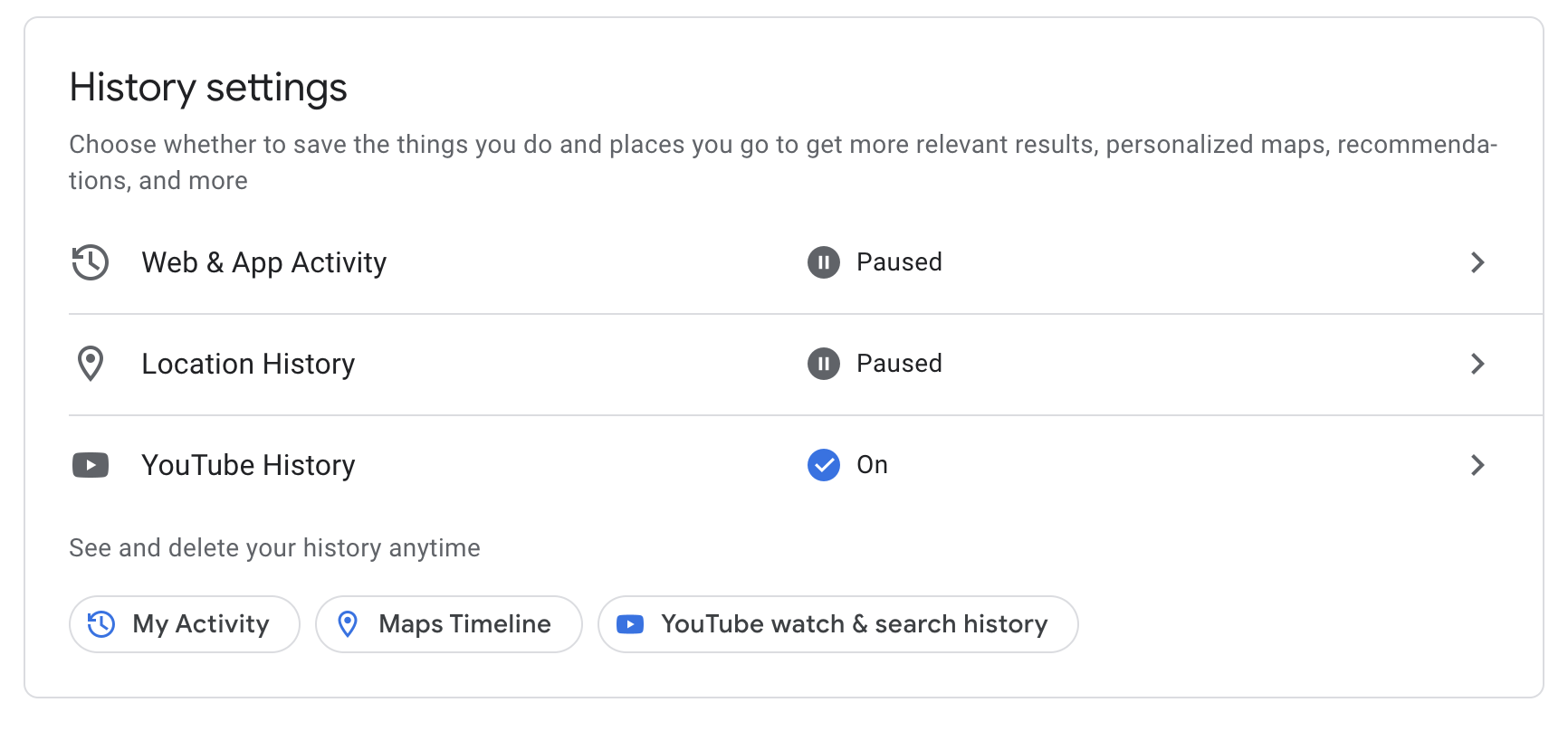Viewport: 1568px width, 731px height.
Task: Click the pause icon beside Location History
Action: [x=824, y=364]
